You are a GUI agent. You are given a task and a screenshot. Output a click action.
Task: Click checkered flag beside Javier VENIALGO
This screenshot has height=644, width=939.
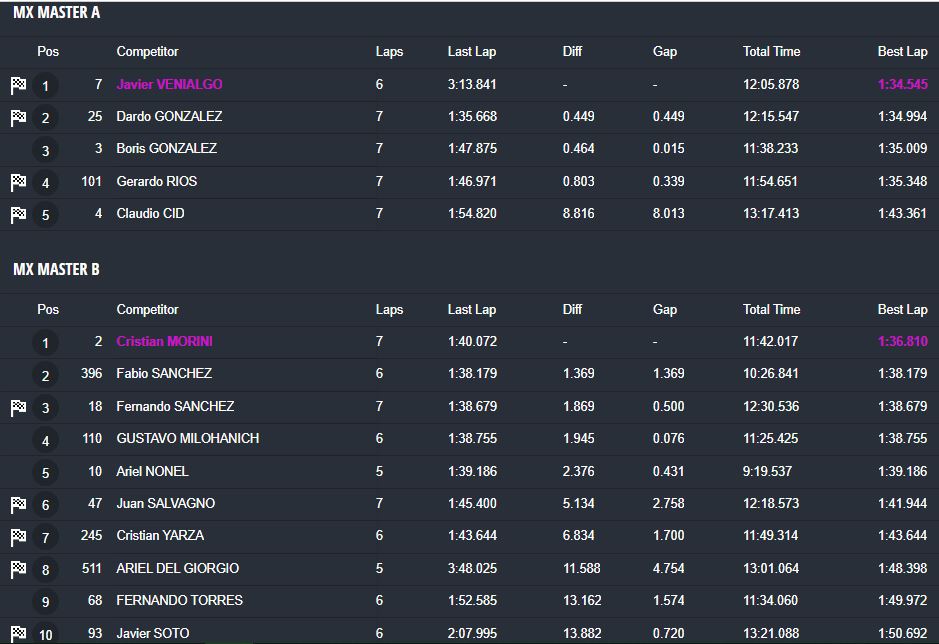[x=18, y=85]
